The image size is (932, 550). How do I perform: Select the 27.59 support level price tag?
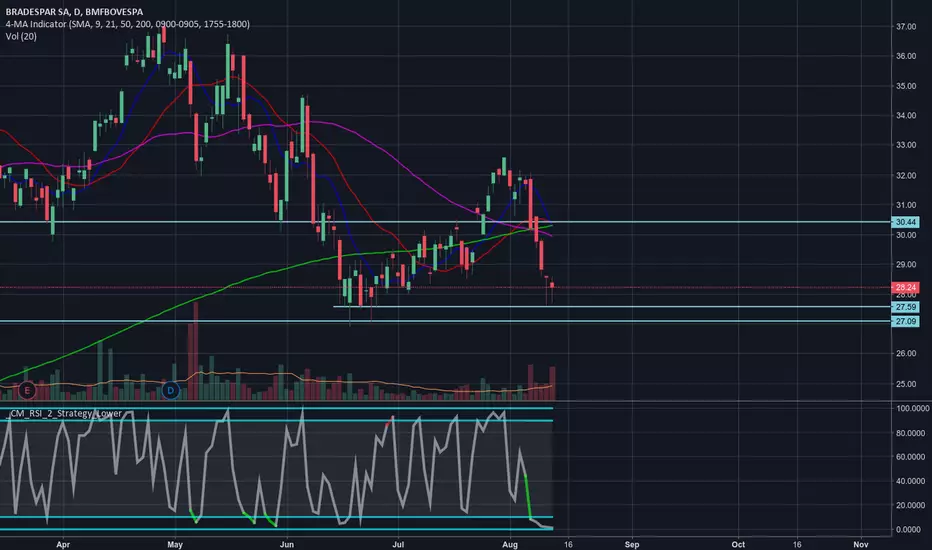pyautogui.click(x=905, y=307)
